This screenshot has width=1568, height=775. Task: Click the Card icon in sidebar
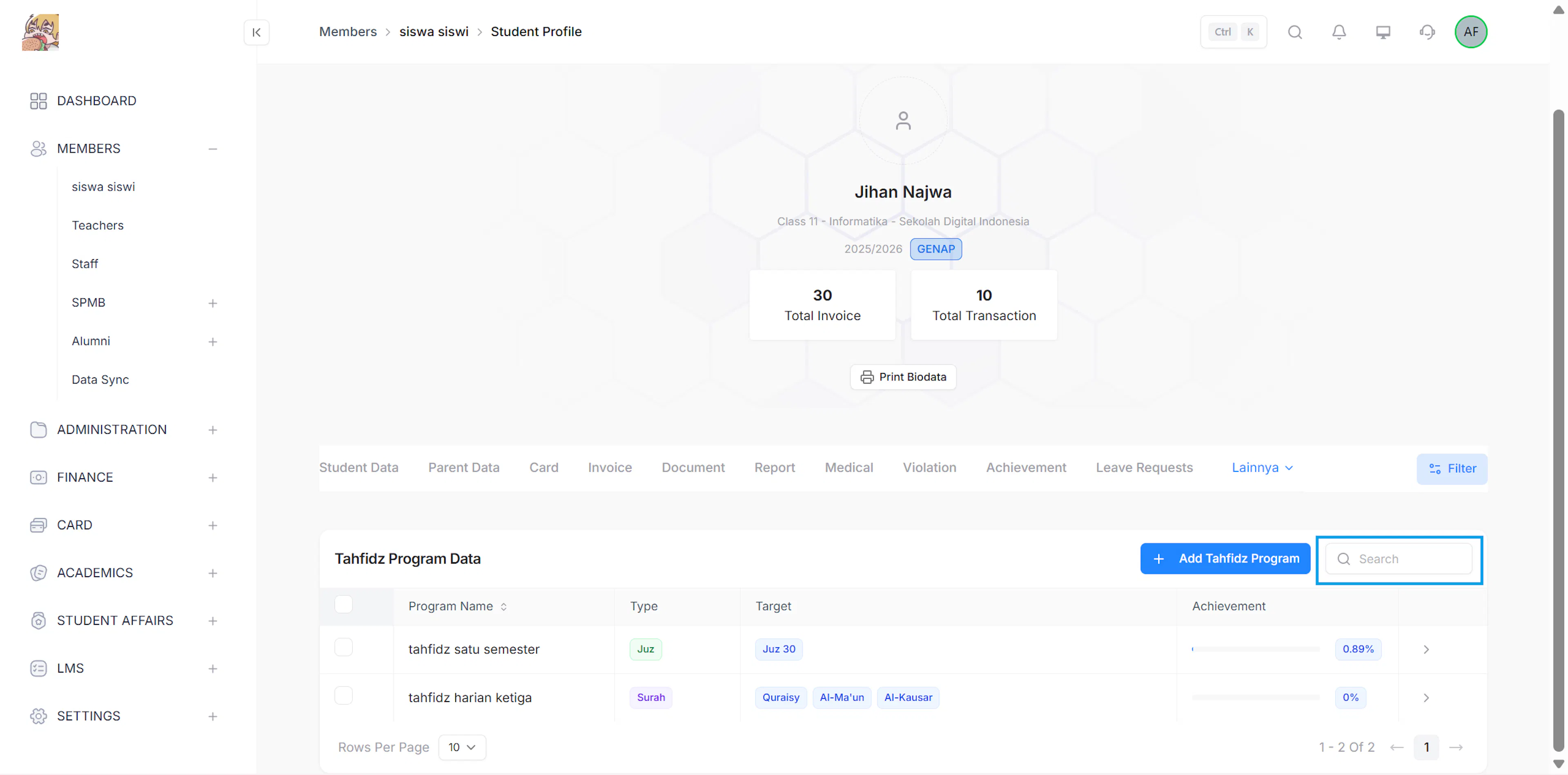pyautogui.click(x=38, y=525)
